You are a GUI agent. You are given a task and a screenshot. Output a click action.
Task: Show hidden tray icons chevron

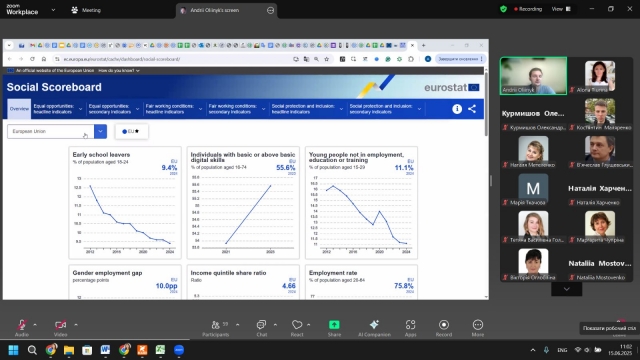tap(533, 350)
